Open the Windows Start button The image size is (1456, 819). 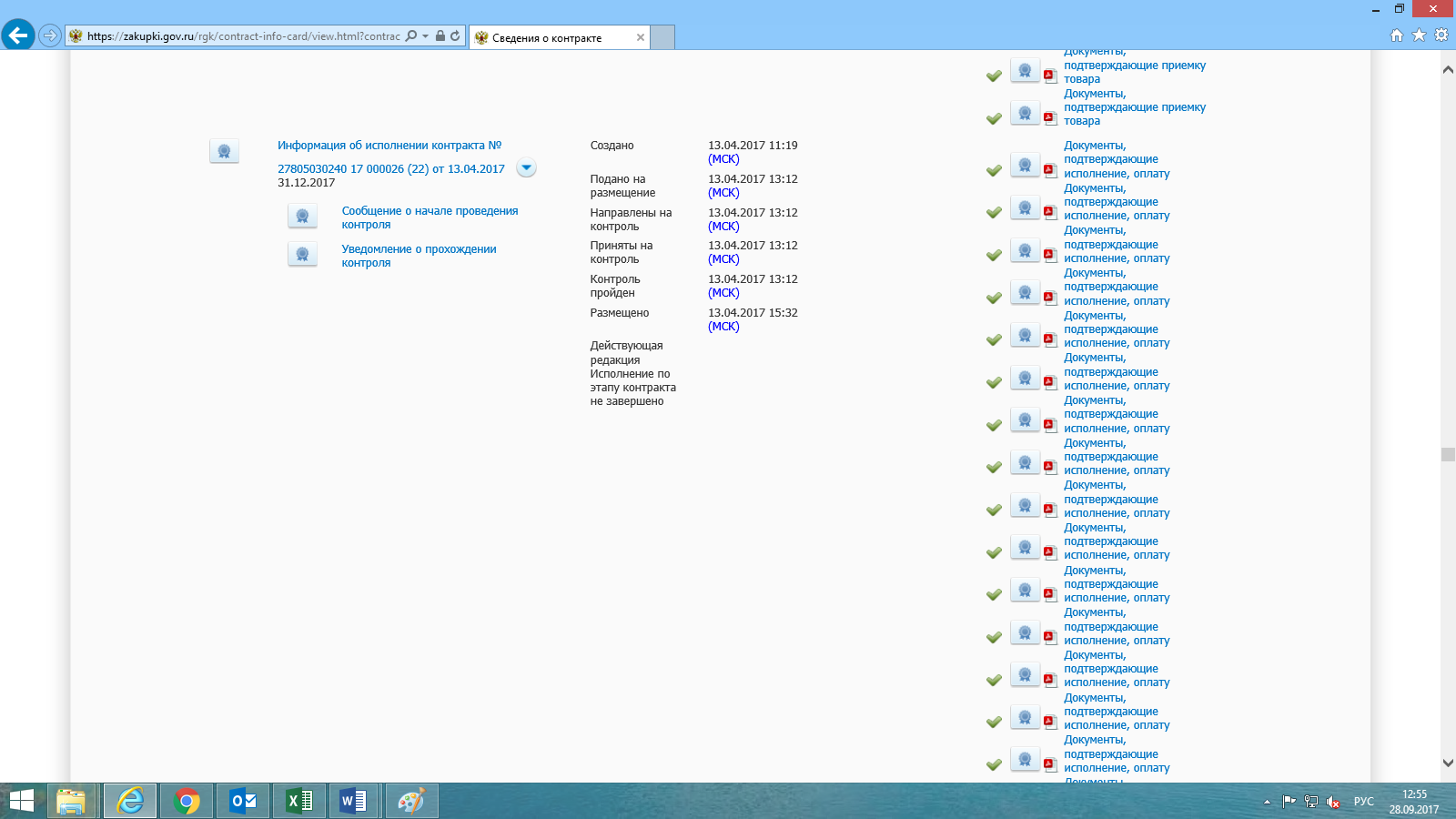pyautogui.click(x=21, y=801)
